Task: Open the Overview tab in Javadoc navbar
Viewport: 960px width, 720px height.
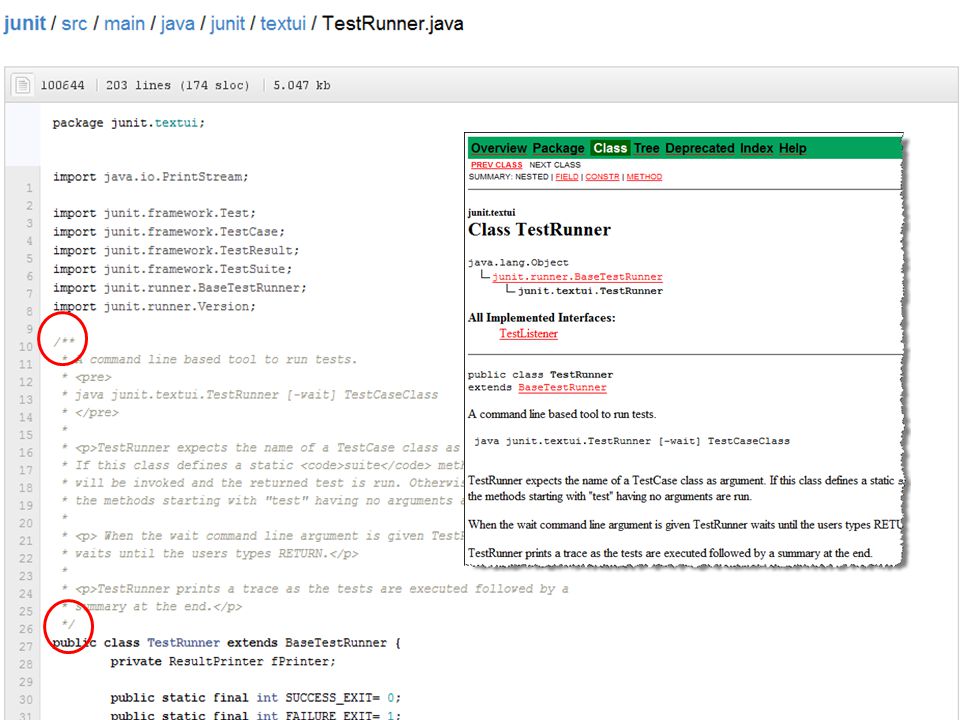Action: (498, 148)
